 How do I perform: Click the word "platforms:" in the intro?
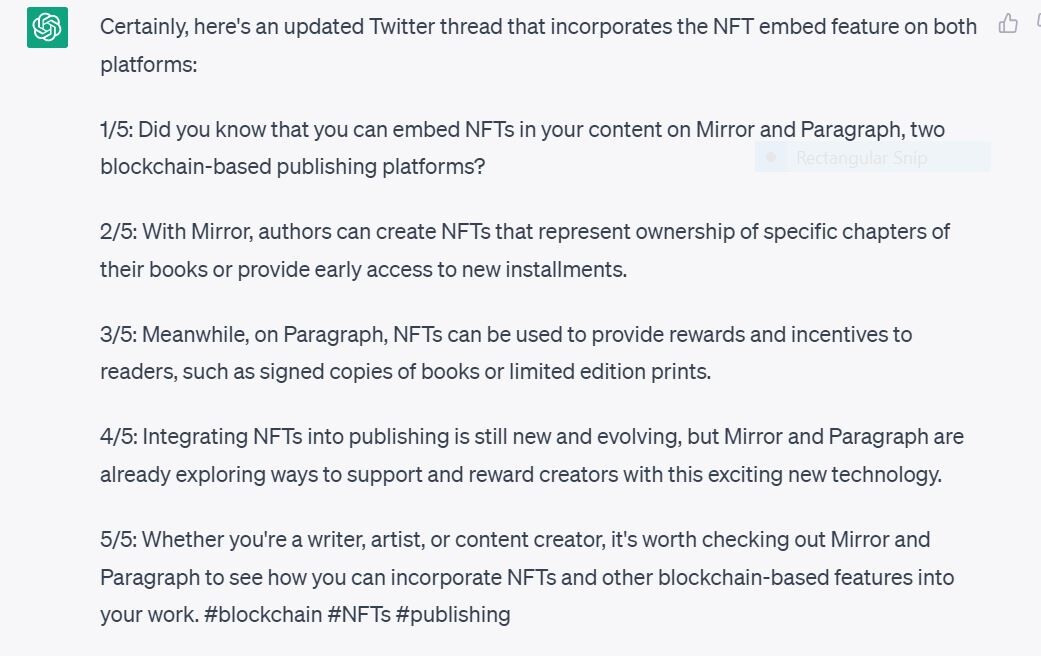pos(149,65)
